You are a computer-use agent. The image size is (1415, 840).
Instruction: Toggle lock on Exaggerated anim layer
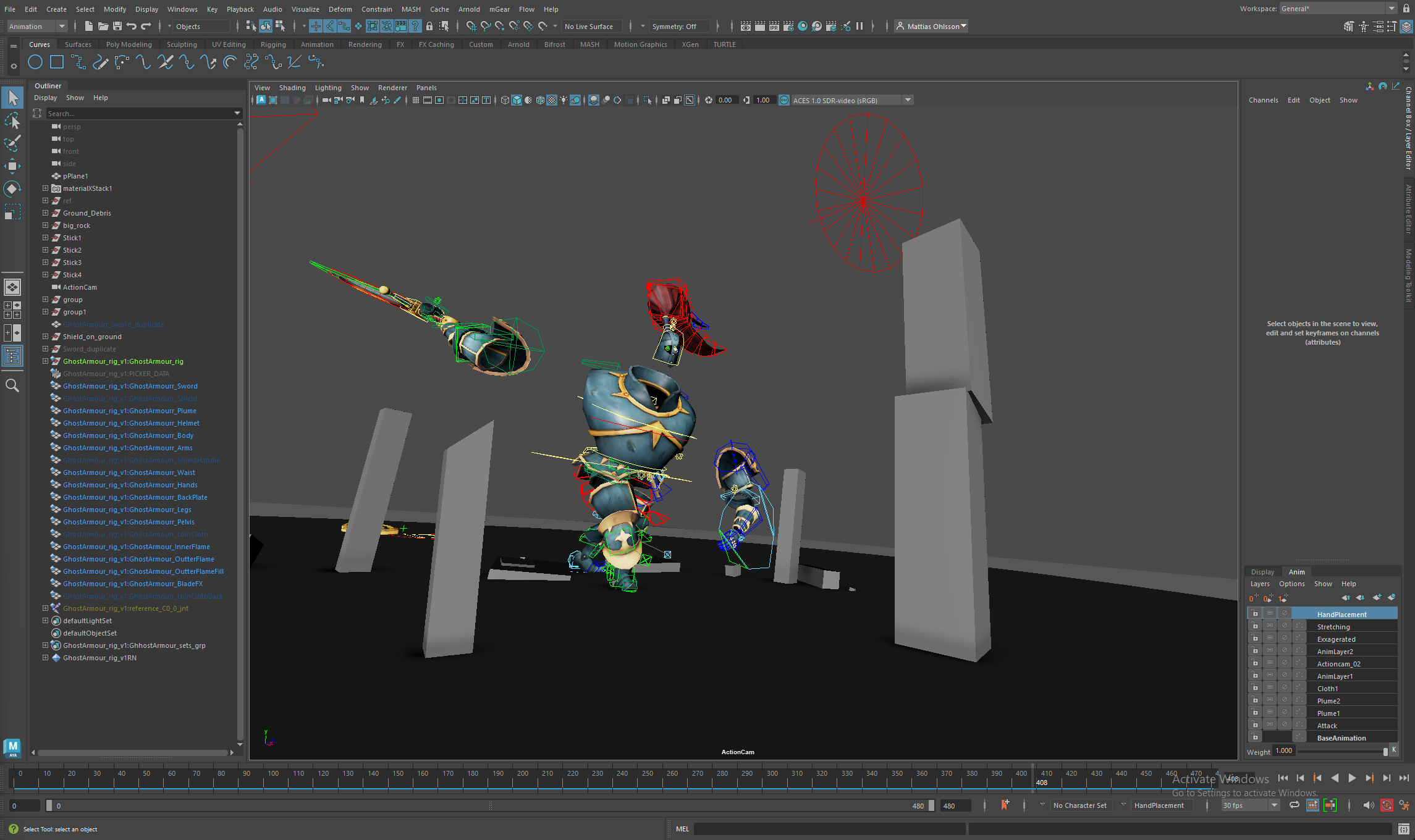point(1255,639)
